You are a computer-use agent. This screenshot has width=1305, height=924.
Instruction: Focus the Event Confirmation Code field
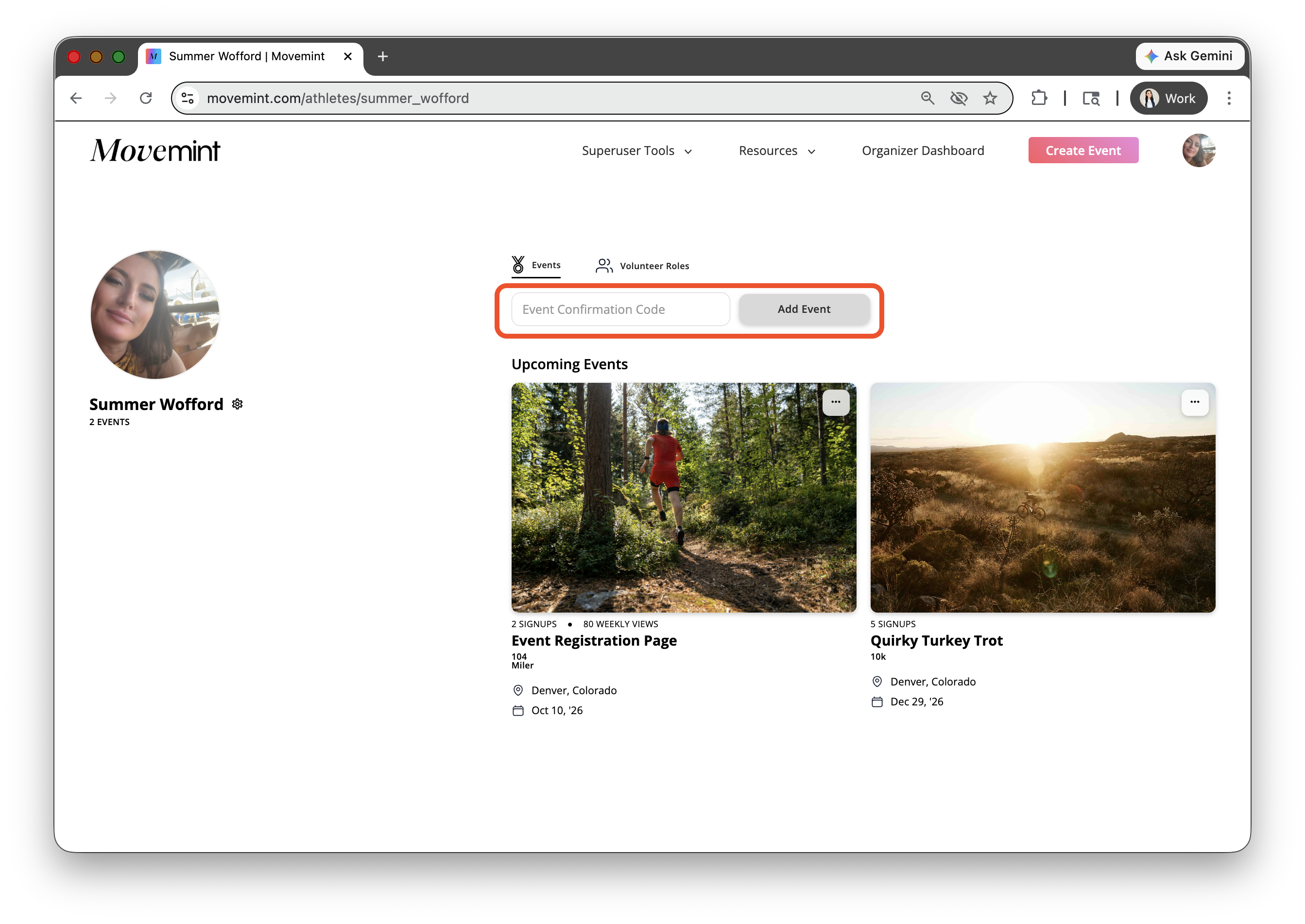pos(620,309)
